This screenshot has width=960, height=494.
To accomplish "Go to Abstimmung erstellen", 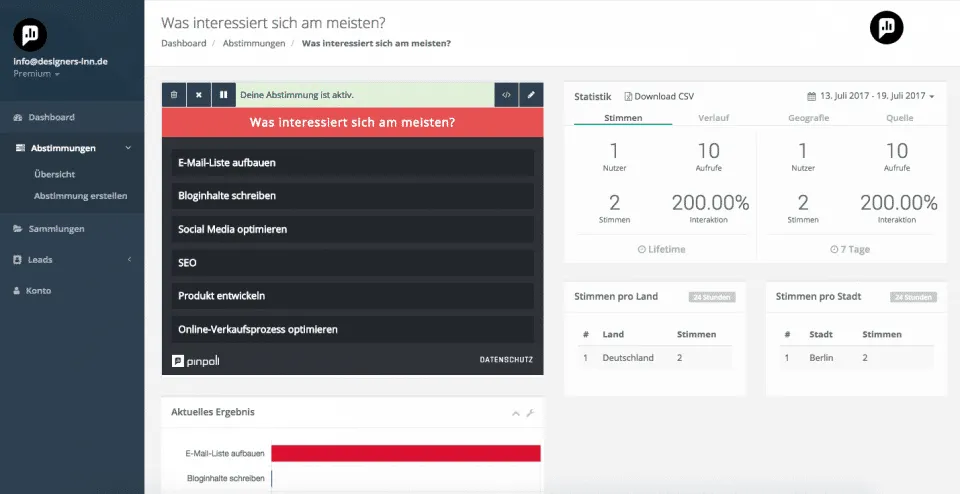I will pyautogui.click(x=81, y=196).
